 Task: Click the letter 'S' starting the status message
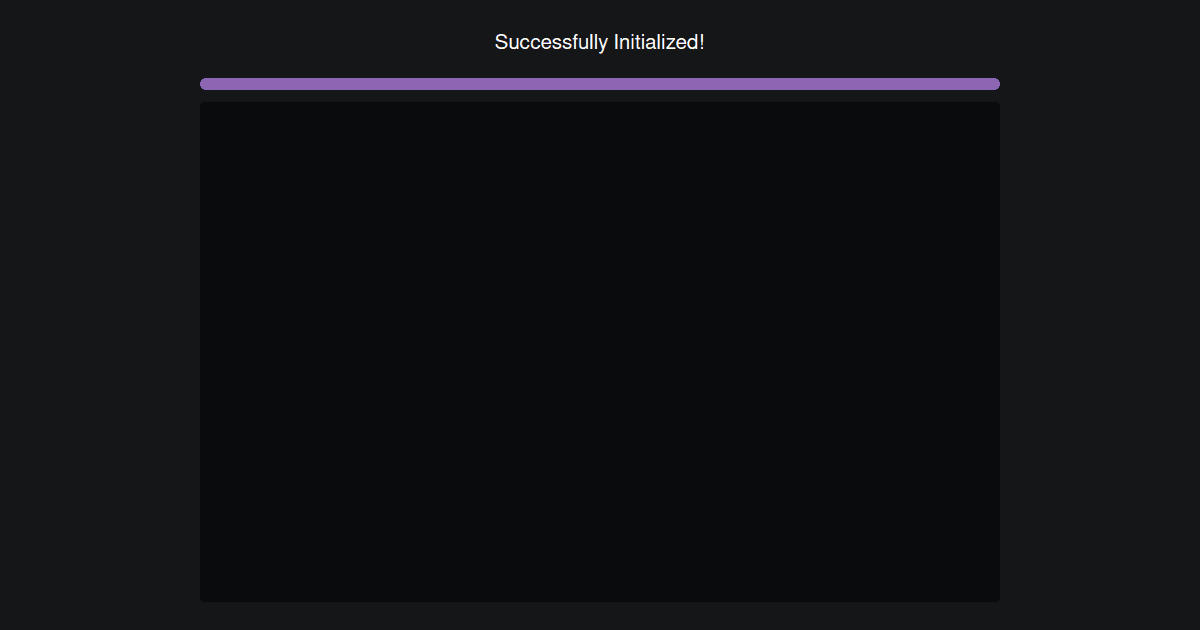501,42
